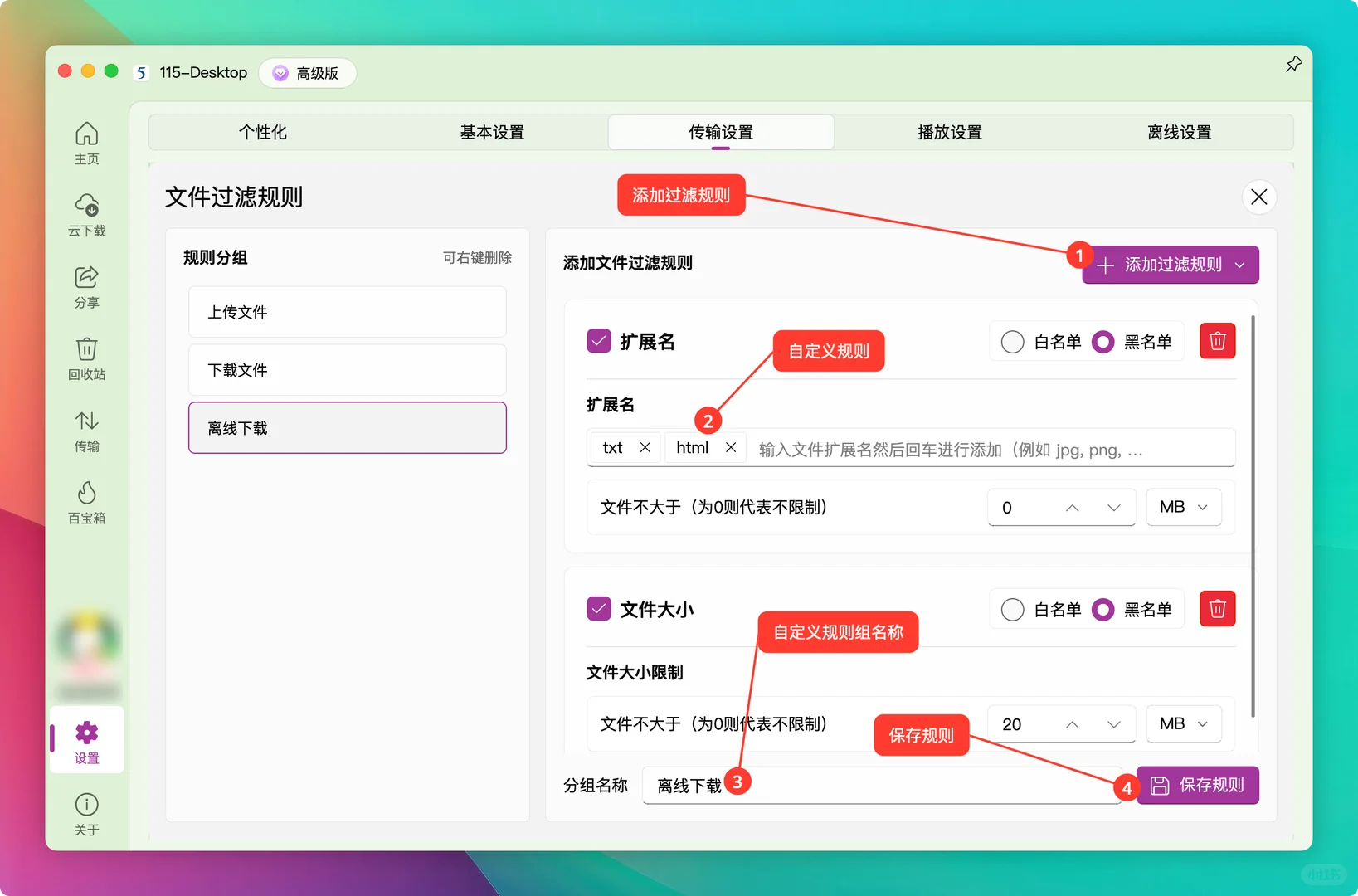The width and height of the screenshot is (1358, 896).
Task: Open the 回收站 from the sidebar
Action: [86, 358]
